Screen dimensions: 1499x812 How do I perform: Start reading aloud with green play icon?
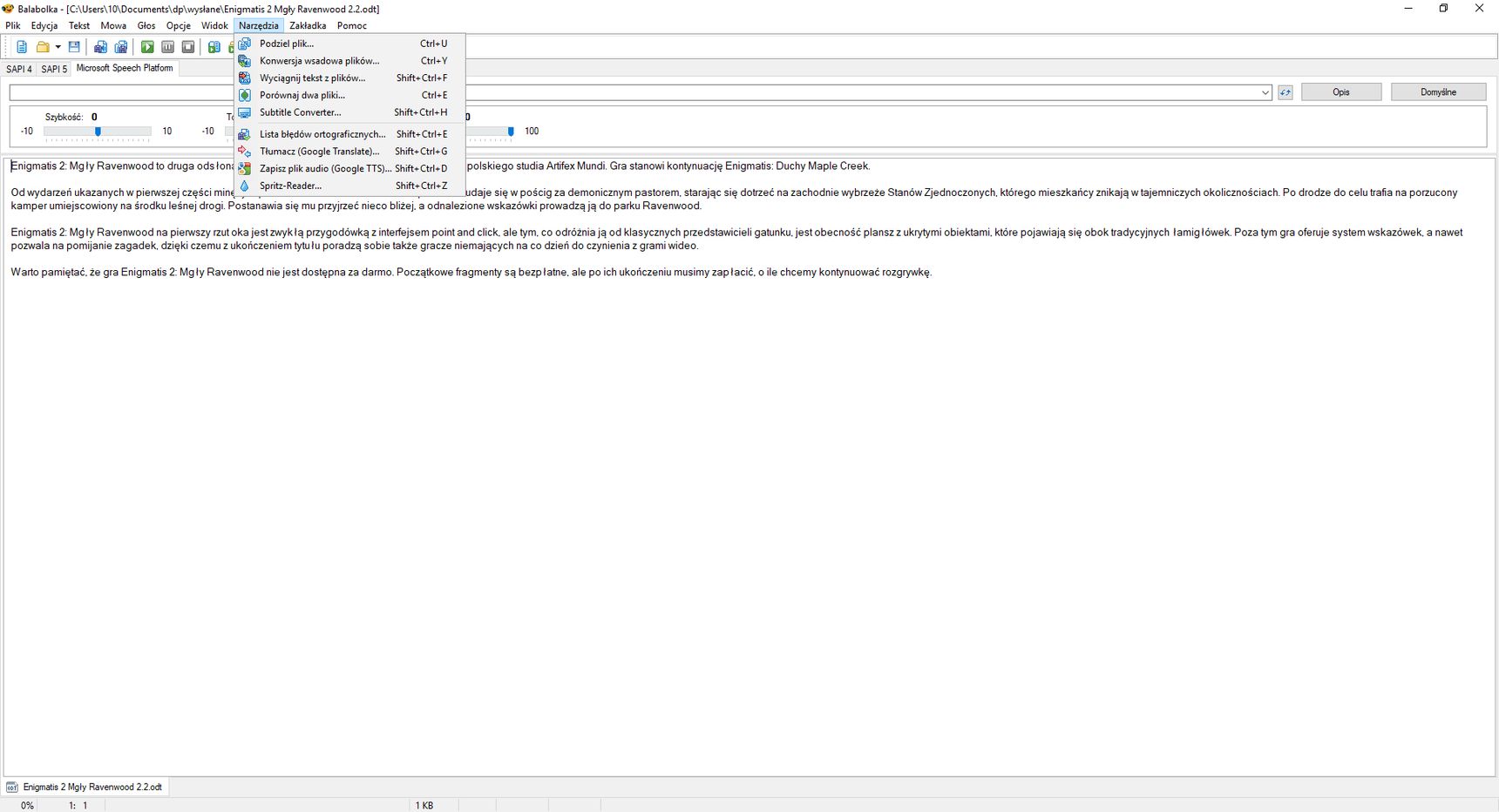pyautogui.click(x=148, y=47)
